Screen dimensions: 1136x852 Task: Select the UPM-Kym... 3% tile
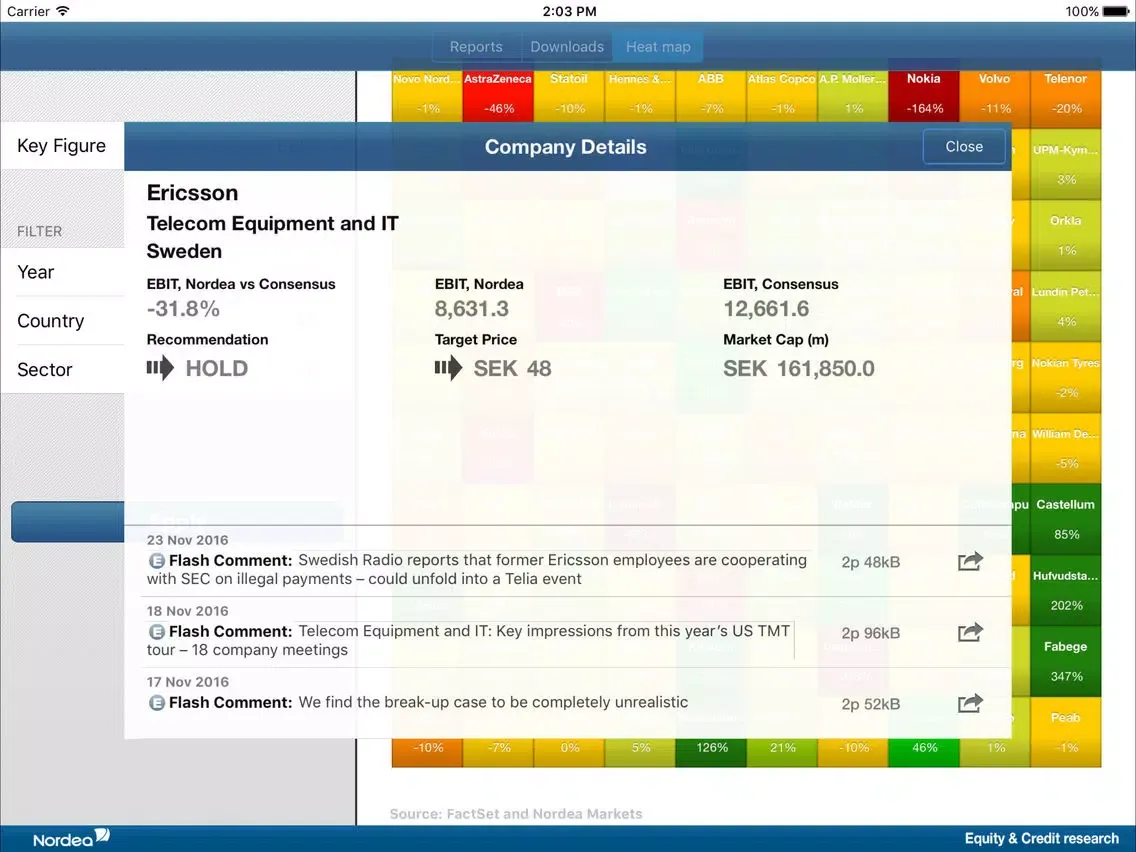[1066, 164]
